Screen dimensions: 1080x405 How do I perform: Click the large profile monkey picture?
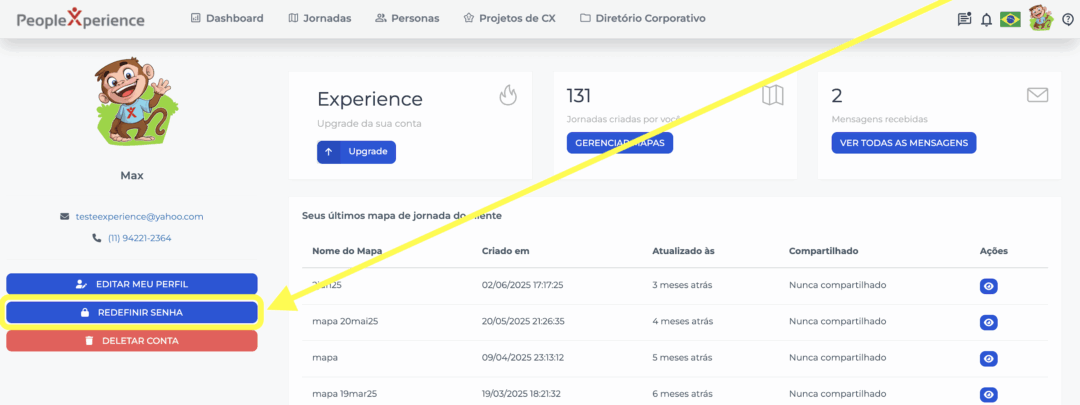pos(132,103)
